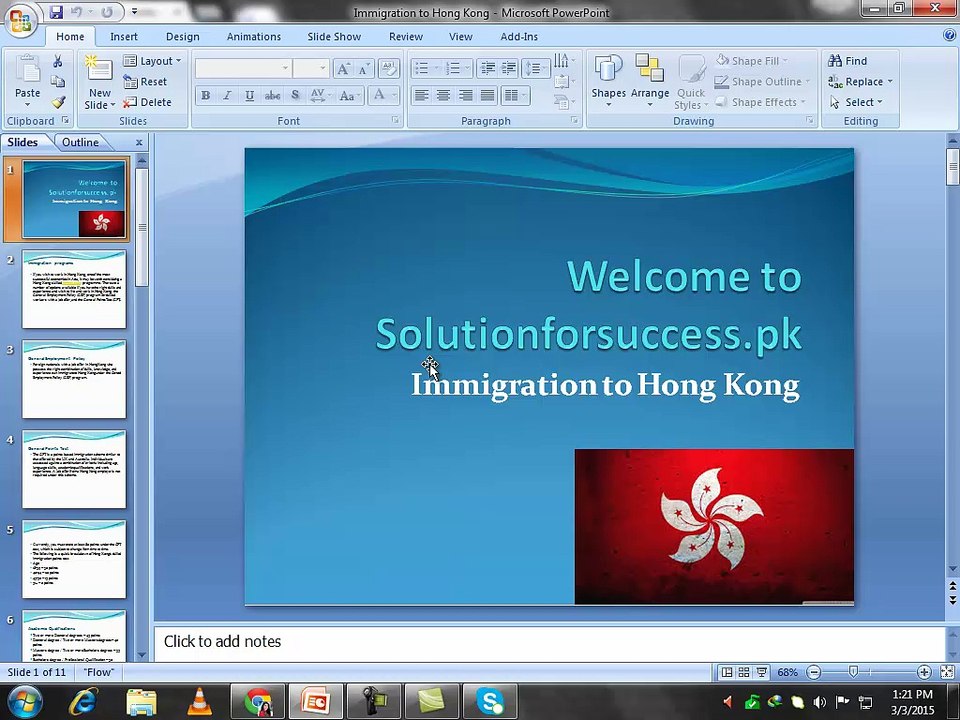Click the notes field to add notes
This screenshot has height=720, width=960.
tap(549, 642)
